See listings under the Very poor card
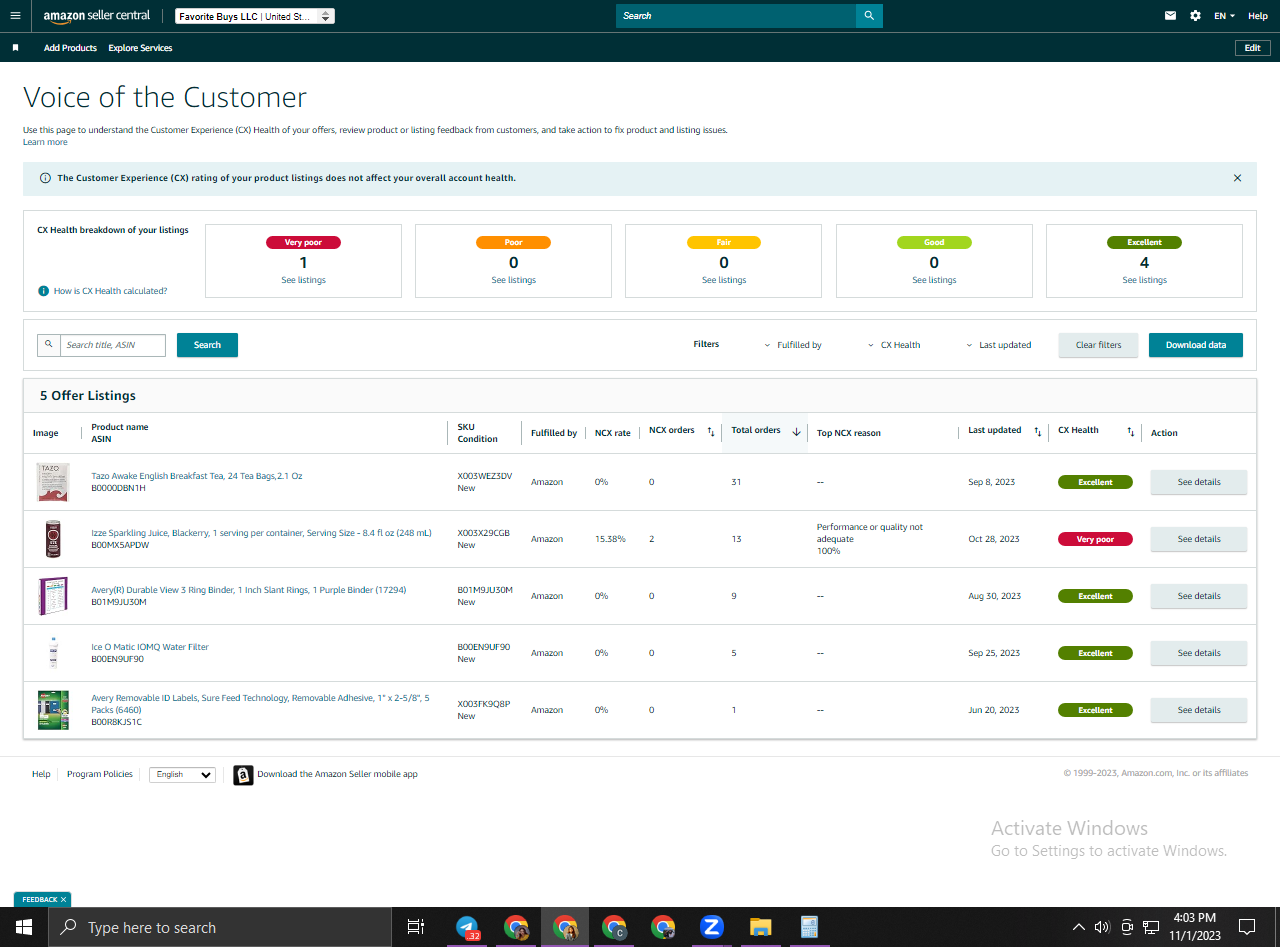 [x=303, y=280]
